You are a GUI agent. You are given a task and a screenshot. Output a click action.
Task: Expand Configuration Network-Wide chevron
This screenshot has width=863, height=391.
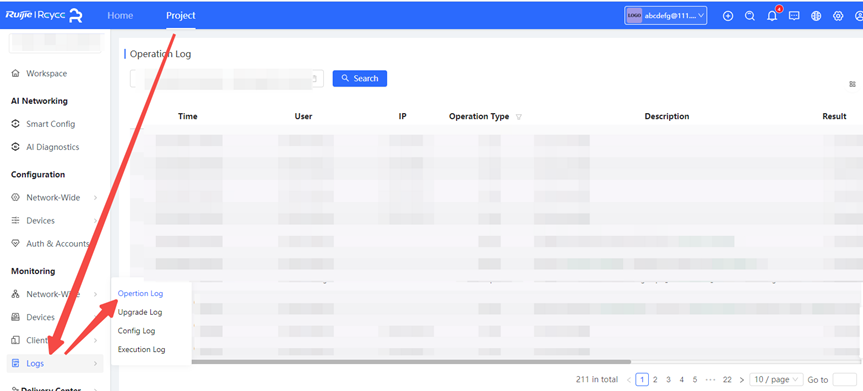[95, 197]
